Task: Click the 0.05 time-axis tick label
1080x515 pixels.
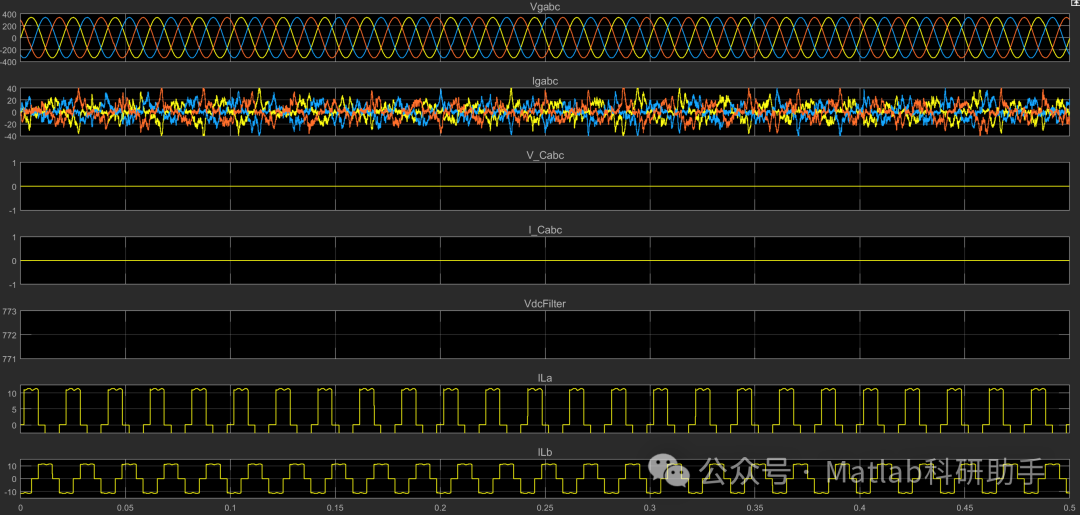Action: (125, 507)
